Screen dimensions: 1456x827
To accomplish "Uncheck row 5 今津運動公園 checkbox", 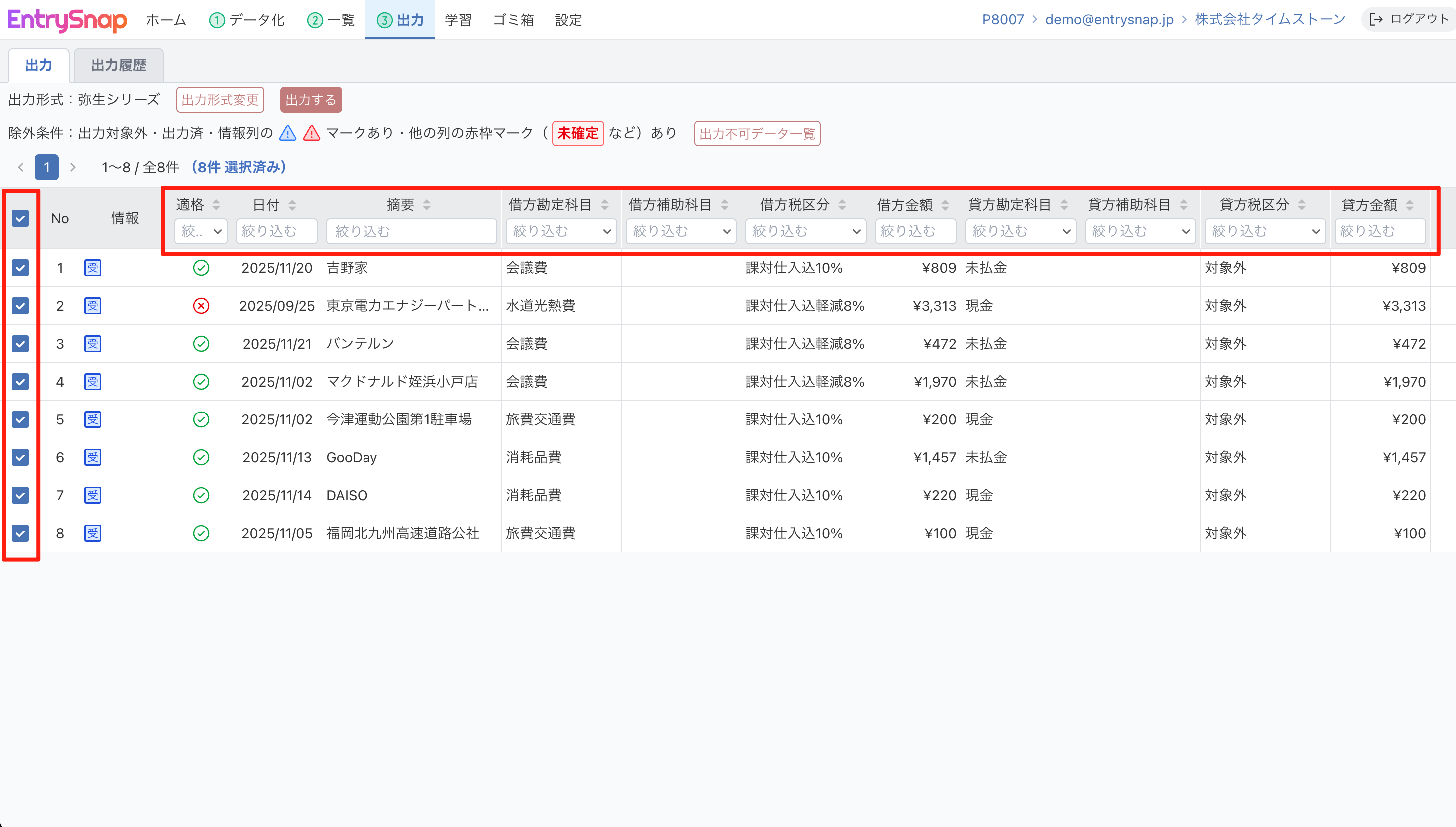I will [20, 419].
